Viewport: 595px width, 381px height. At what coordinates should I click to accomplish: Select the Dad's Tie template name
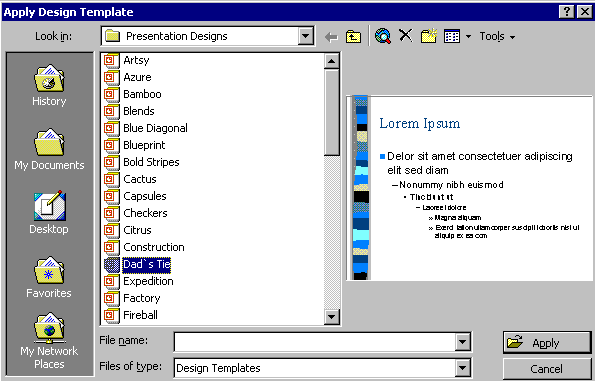[x=146, y=264]
